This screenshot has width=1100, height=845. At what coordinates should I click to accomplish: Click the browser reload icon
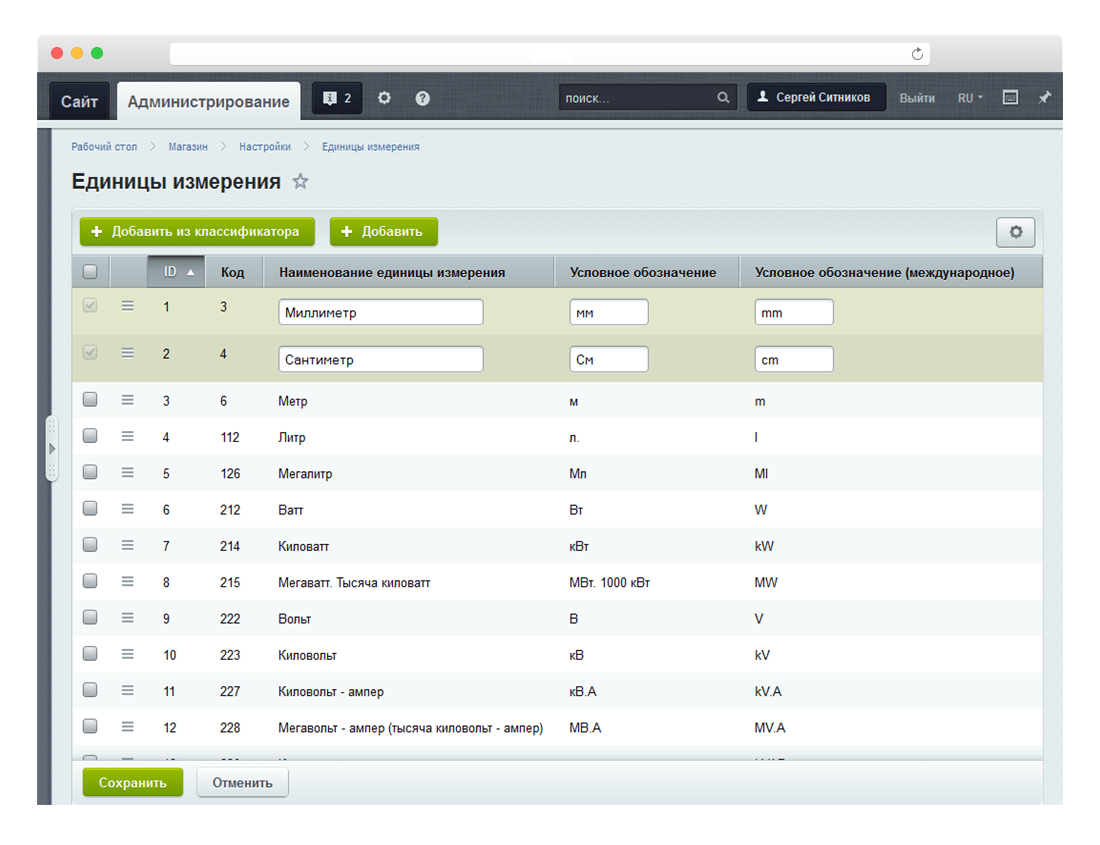tap(917, 53)
